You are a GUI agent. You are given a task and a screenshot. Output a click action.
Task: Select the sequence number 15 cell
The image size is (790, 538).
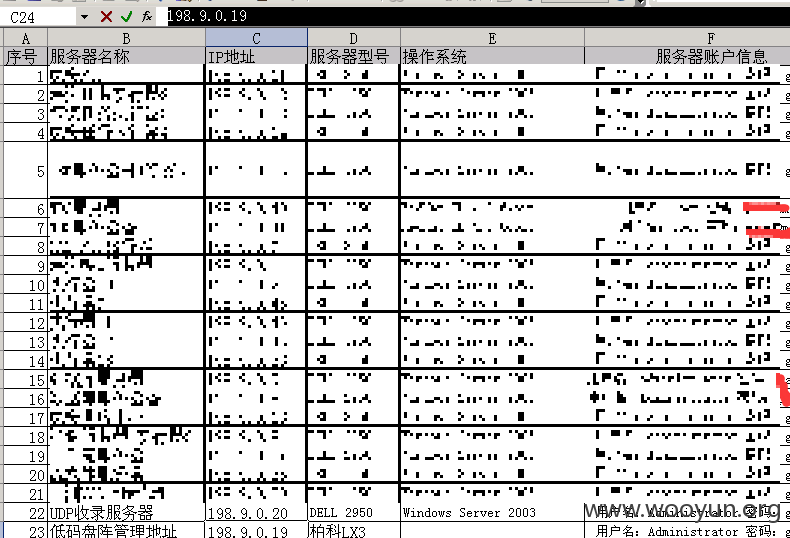(26, 379)
